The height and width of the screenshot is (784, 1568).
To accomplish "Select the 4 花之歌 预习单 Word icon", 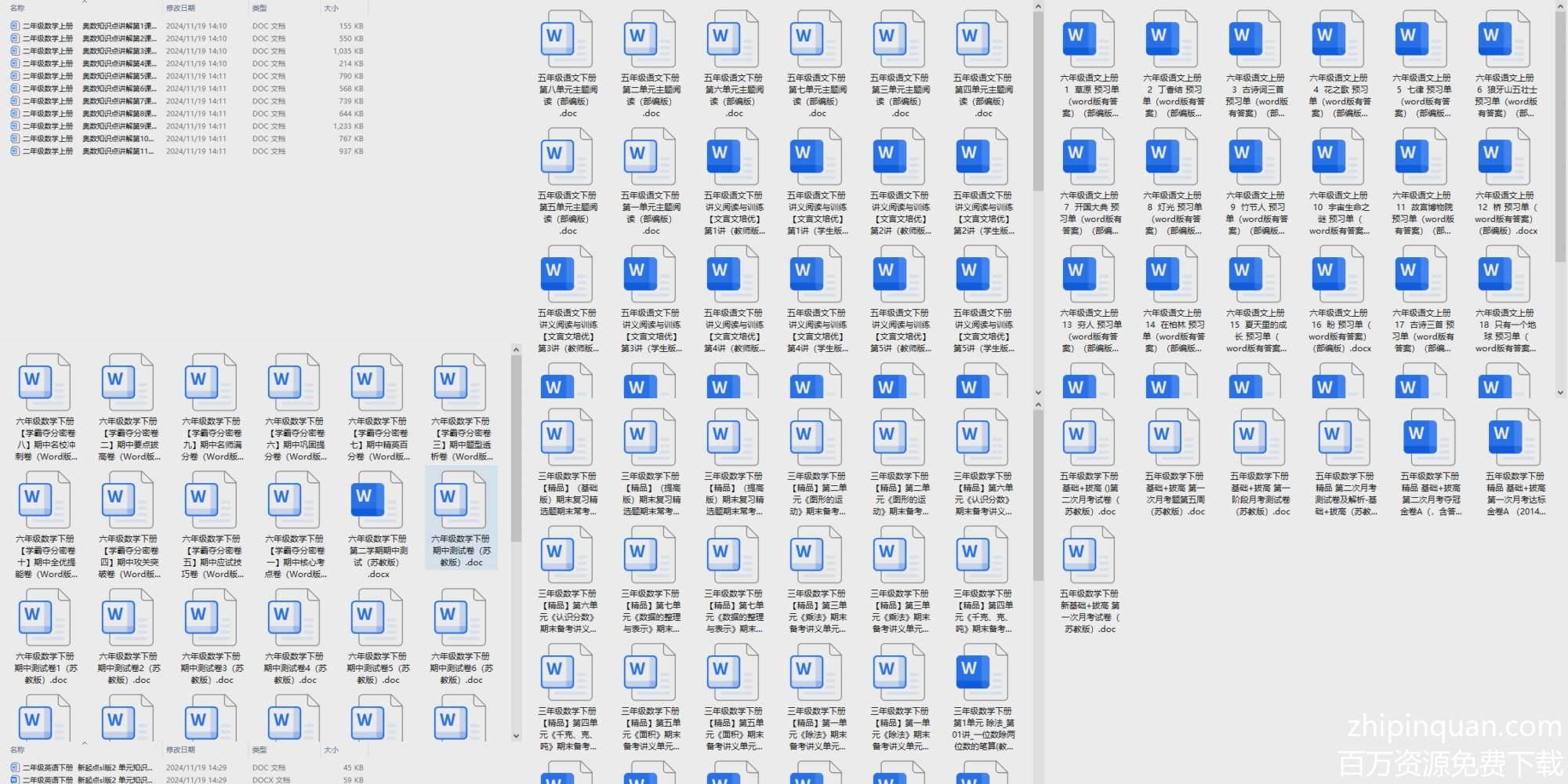I will [1338, 38].
